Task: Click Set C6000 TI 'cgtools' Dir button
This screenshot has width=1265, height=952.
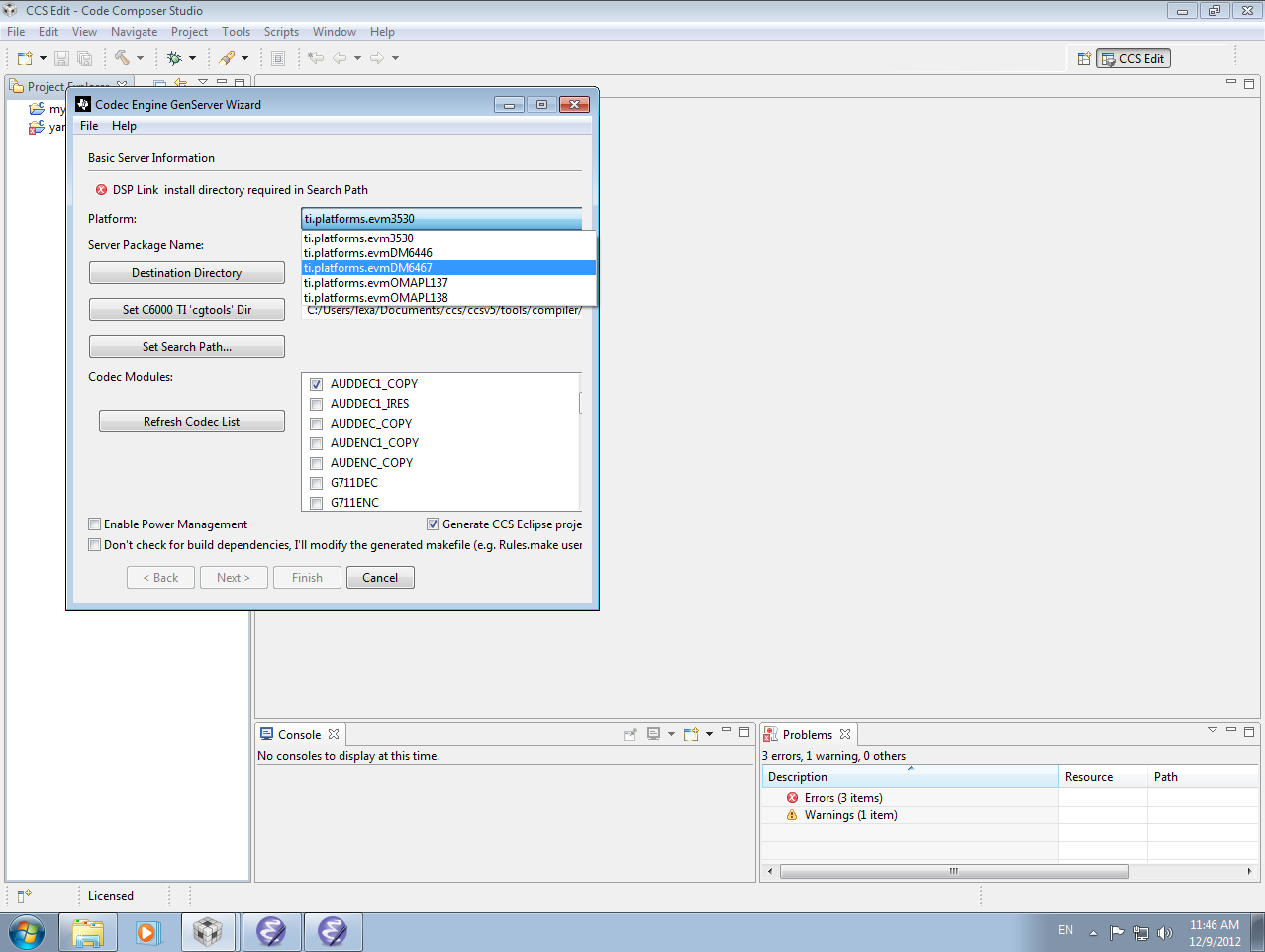Action: tap(187, 310)
